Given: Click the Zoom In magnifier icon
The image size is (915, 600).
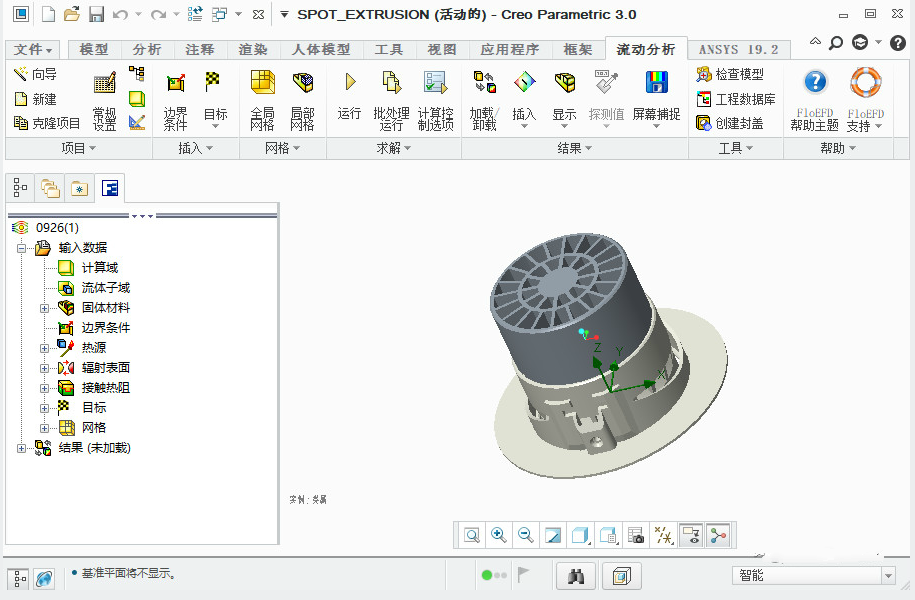Looking at the screenshot, I should click(x=498, y=535).
